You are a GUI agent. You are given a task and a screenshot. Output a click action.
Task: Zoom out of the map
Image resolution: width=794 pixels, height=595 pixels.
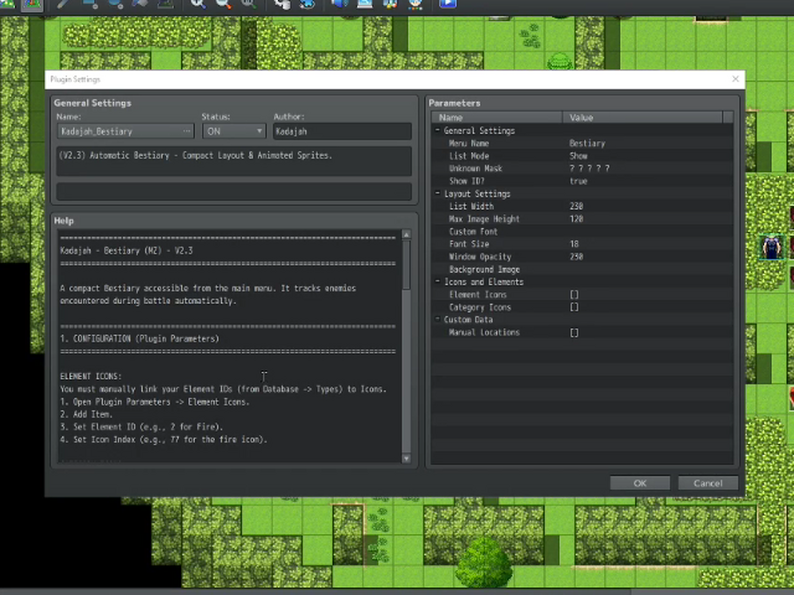[x=223, y=4]
